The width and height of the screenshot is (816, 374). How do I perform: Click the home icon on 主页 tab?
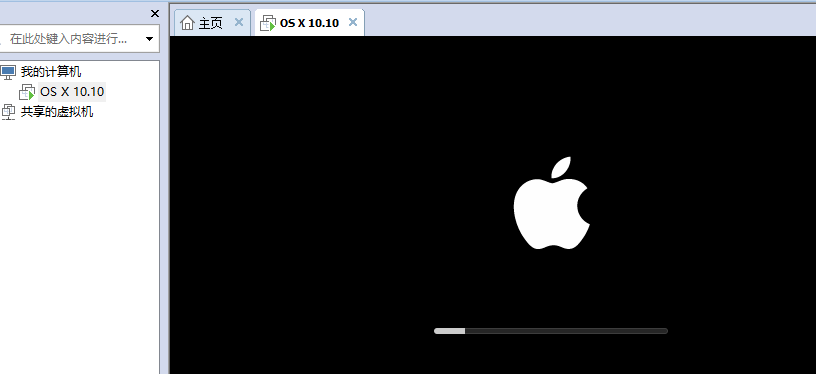(187, 23)
